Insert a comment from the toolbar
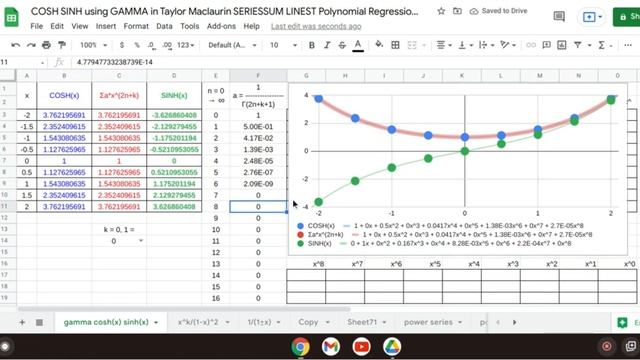 [x=546, y=45]
